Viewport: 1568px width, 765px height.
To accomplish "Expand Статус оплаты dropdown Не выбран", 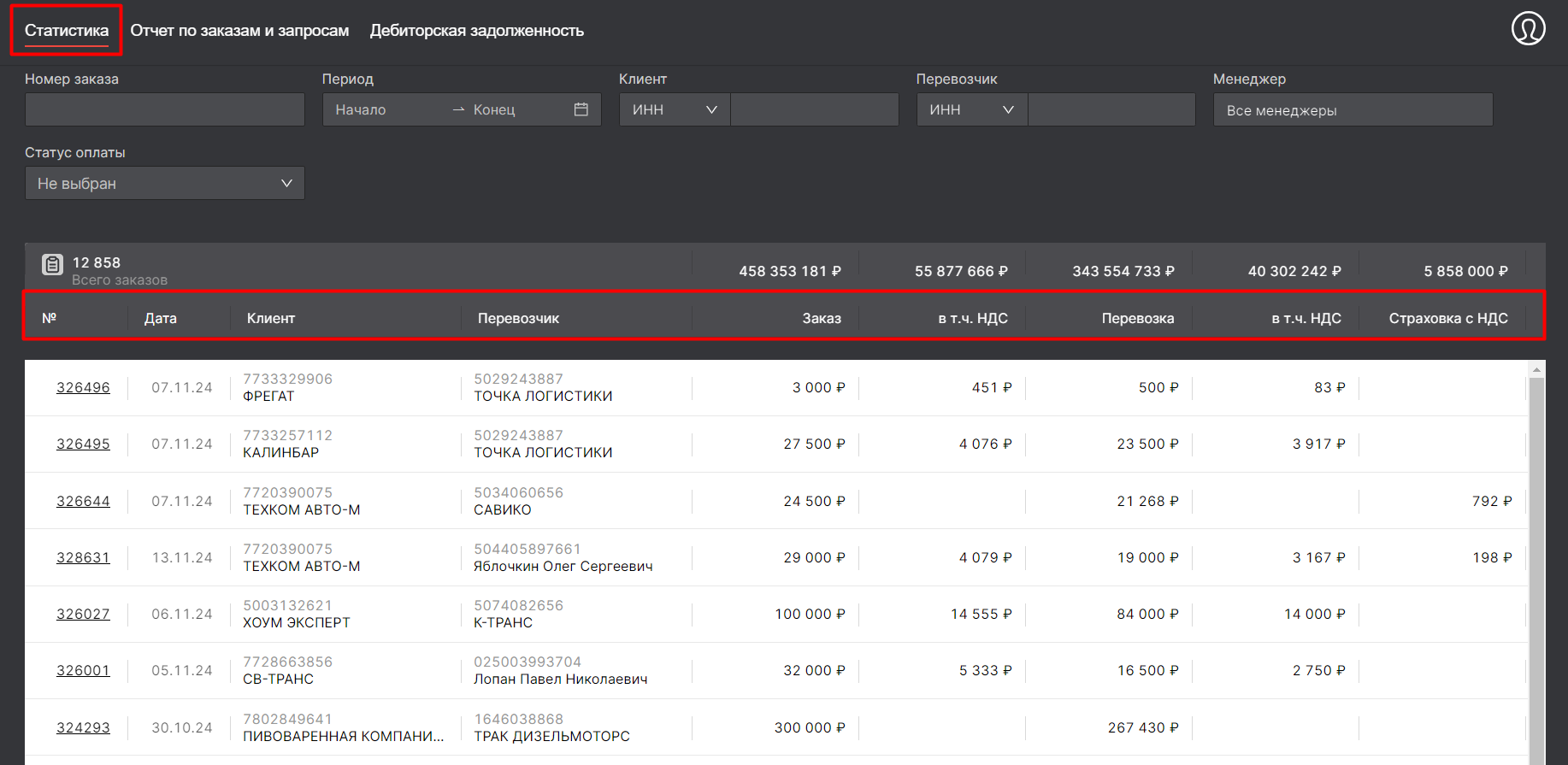I will pos(165,183).
